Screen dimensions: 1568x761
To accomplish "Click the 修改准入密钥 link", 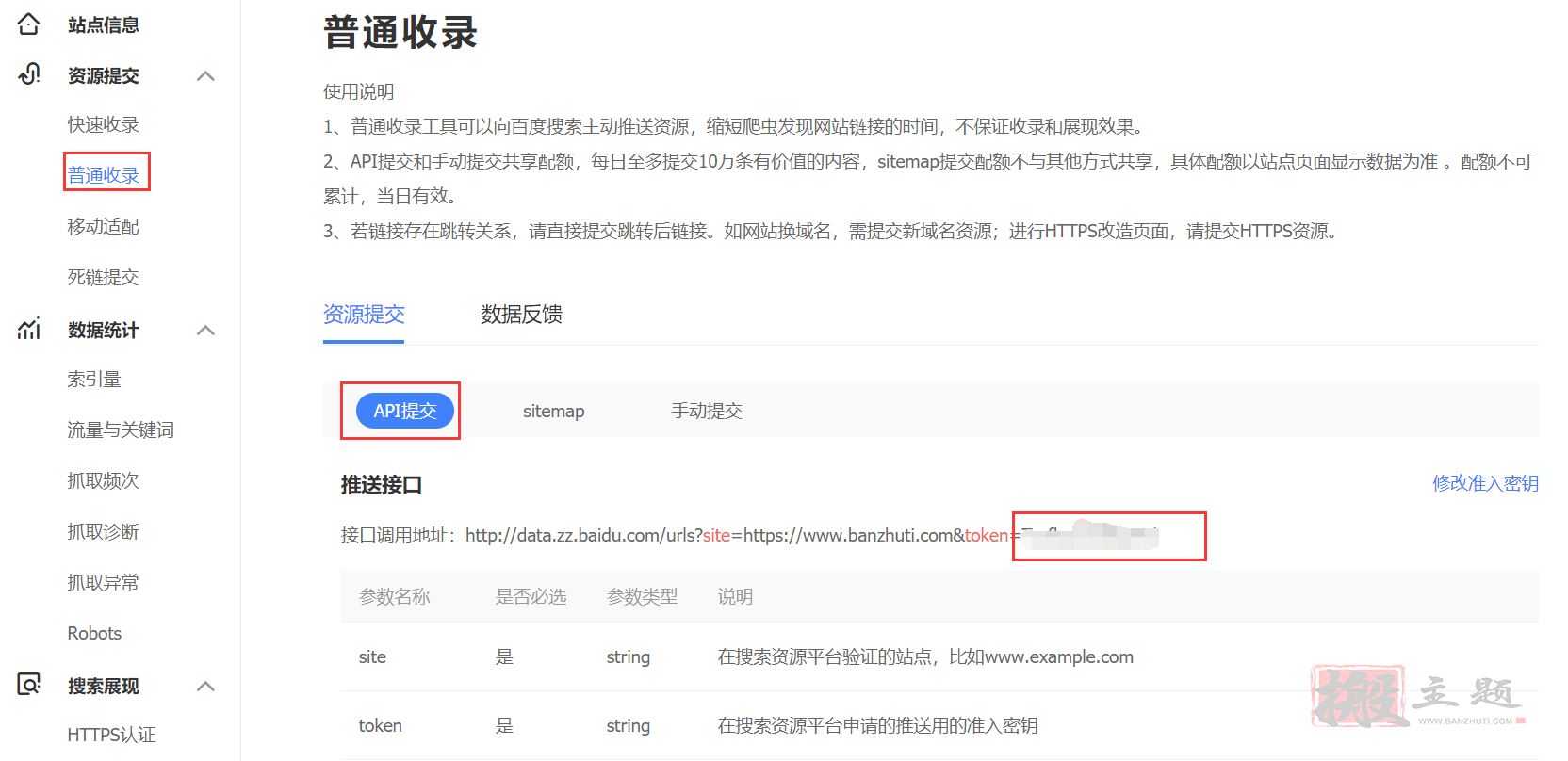I will [x=1485, y=483].
